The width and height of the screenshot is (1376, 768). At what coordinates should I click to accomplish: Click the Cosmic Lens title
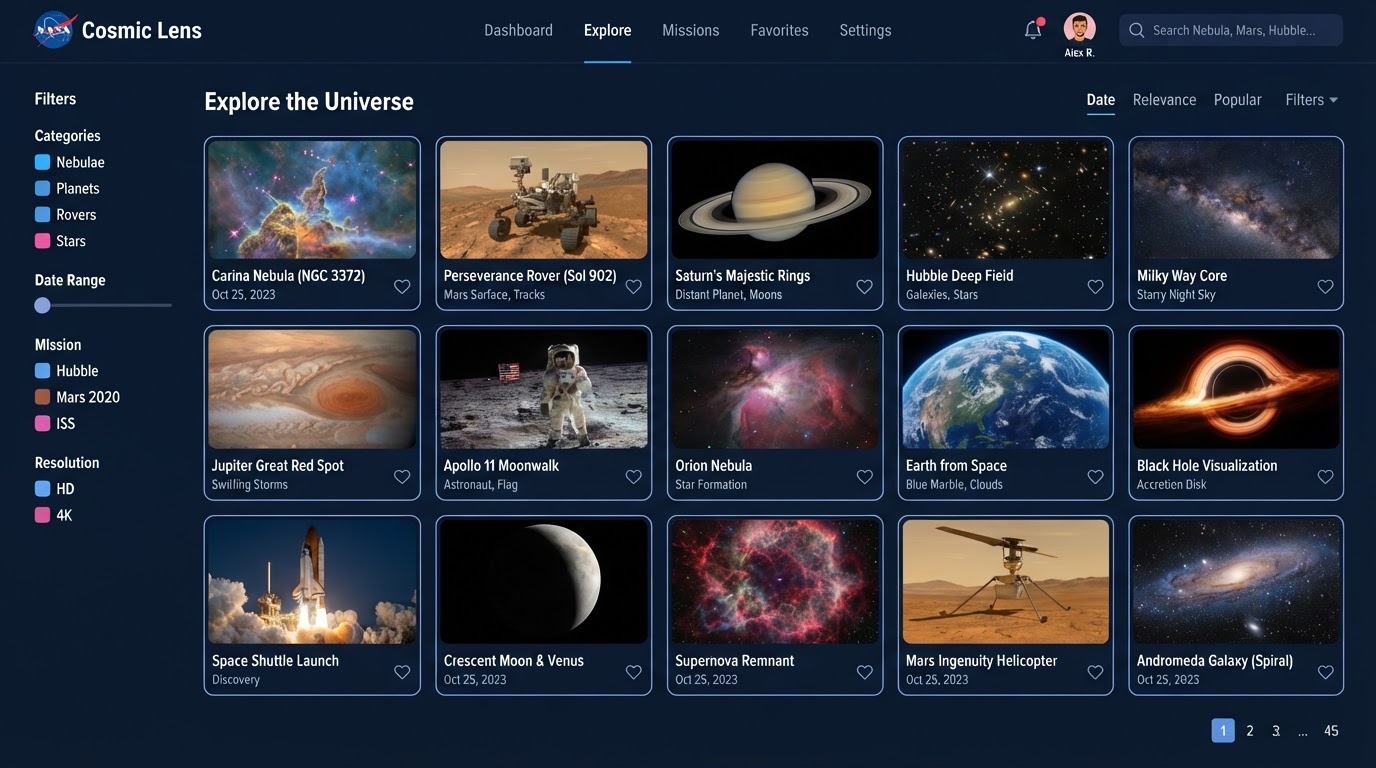(x=141, y=30)
